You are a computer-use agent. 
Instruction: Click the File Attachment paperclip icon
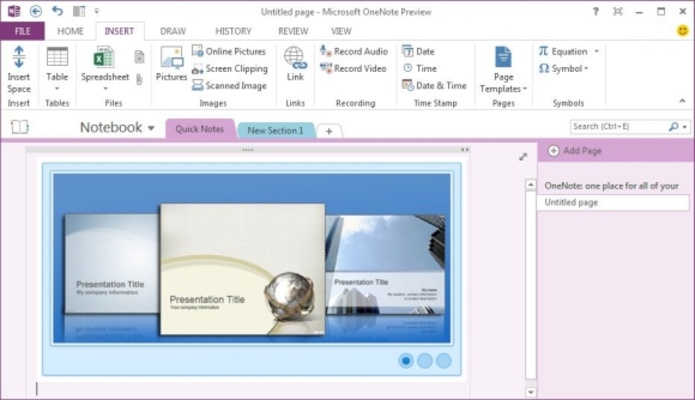click(139, 80)
